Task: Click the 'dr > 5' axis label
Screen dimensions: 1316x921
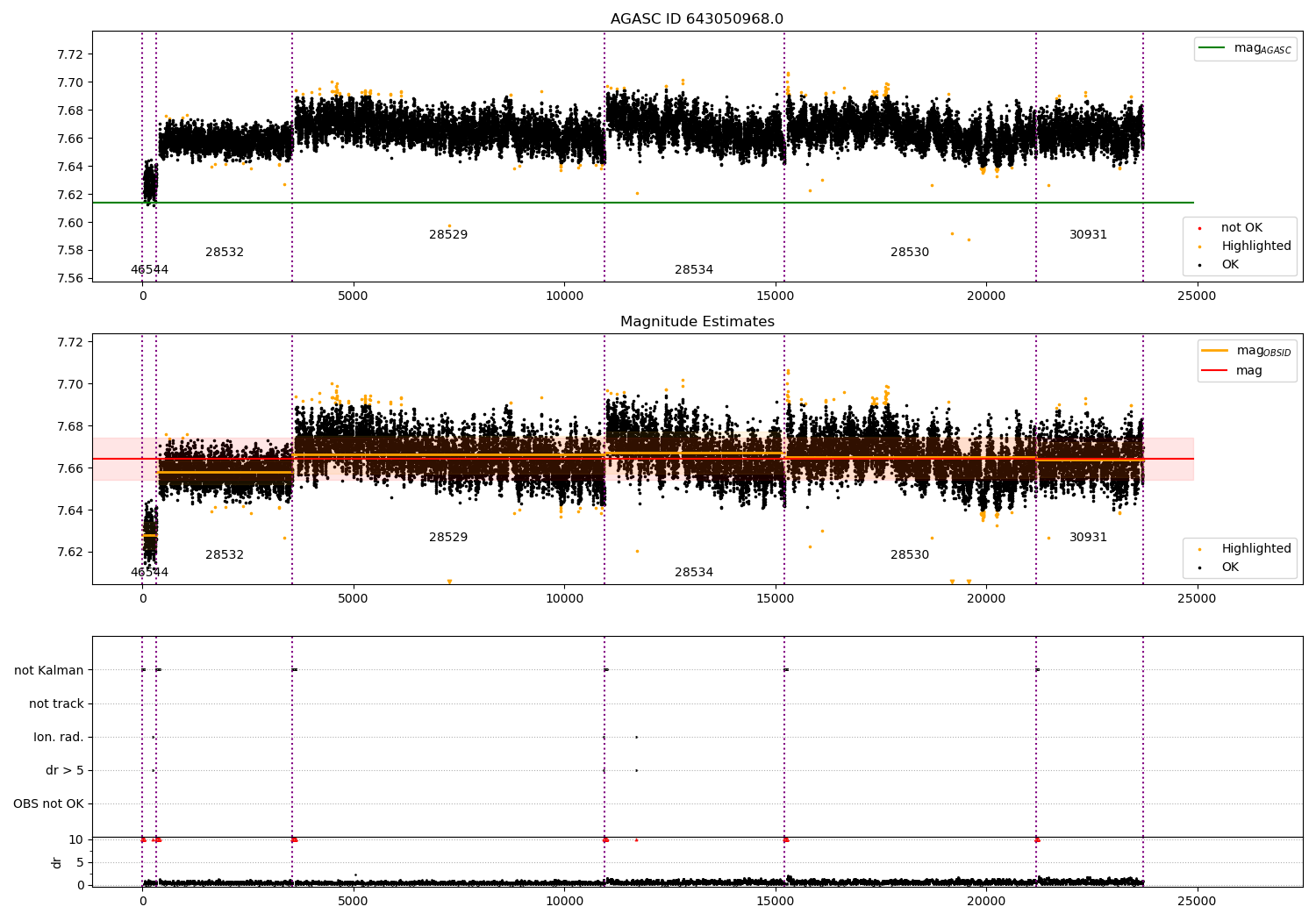Action: coord(65,770)
